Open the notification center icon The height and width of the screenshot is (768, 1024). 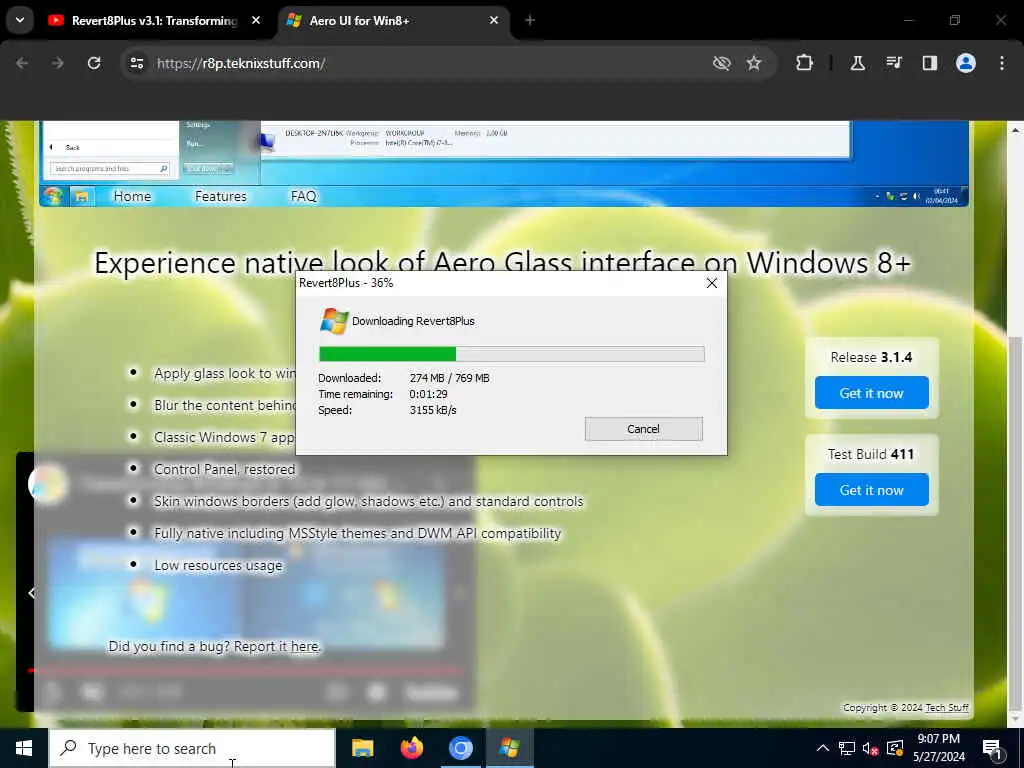pos(993,749)
